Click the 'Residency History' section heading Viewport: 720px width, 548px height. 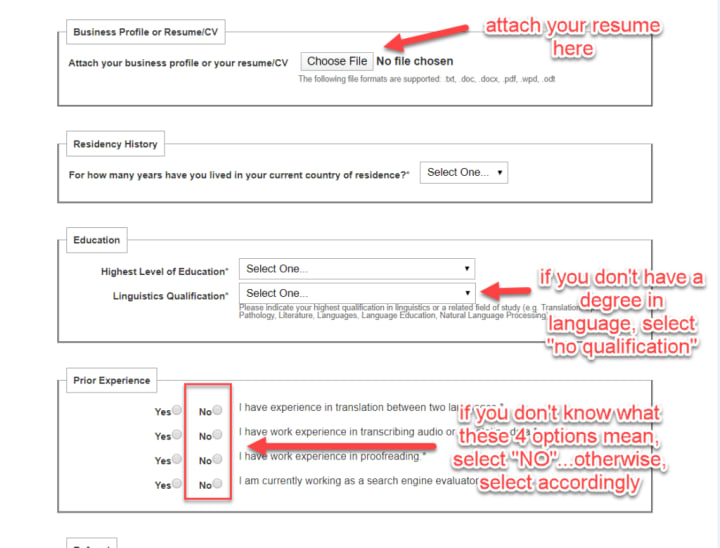pos(115,144)
